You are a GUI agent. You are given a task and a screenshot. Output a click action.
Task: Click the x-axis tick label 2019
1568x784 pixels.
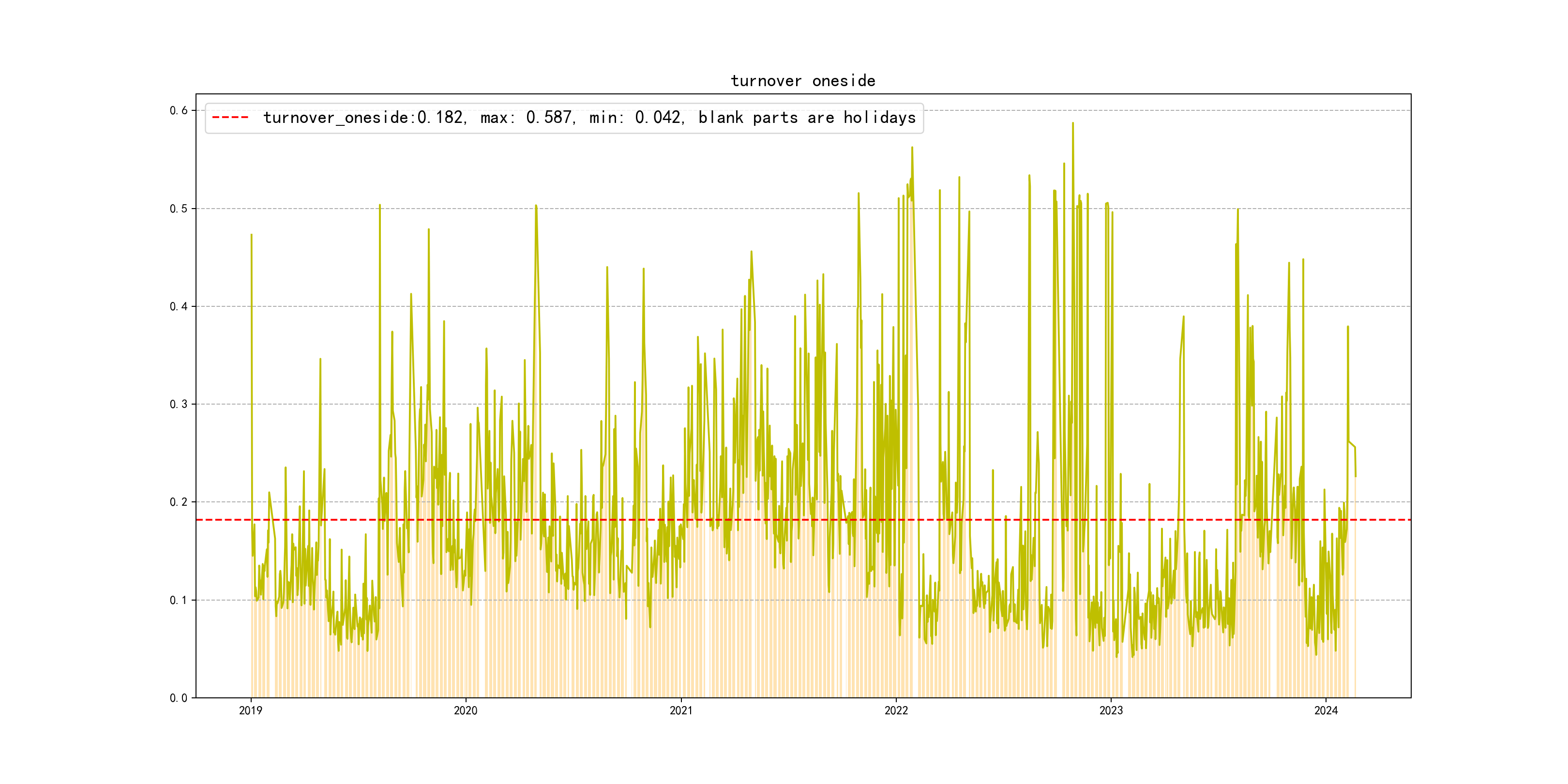pyautogui.click(x=251, y=710)
